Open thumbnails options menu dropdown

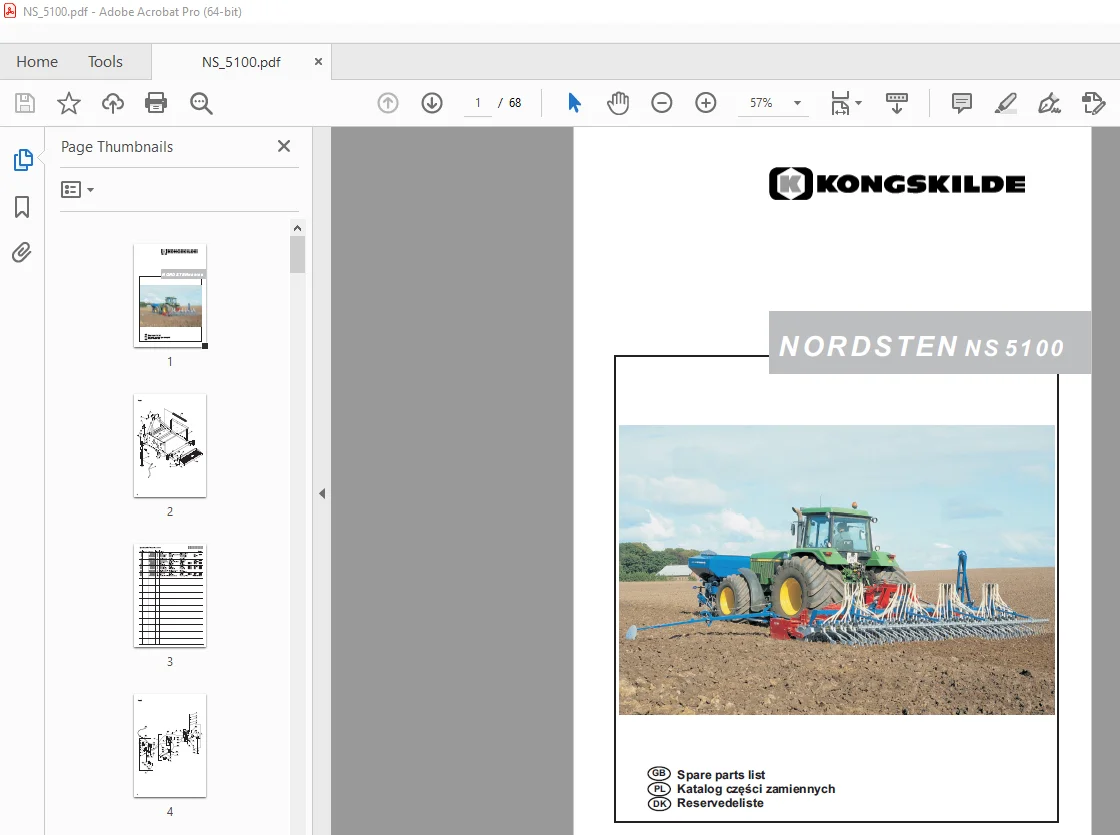tap(78, 190)
